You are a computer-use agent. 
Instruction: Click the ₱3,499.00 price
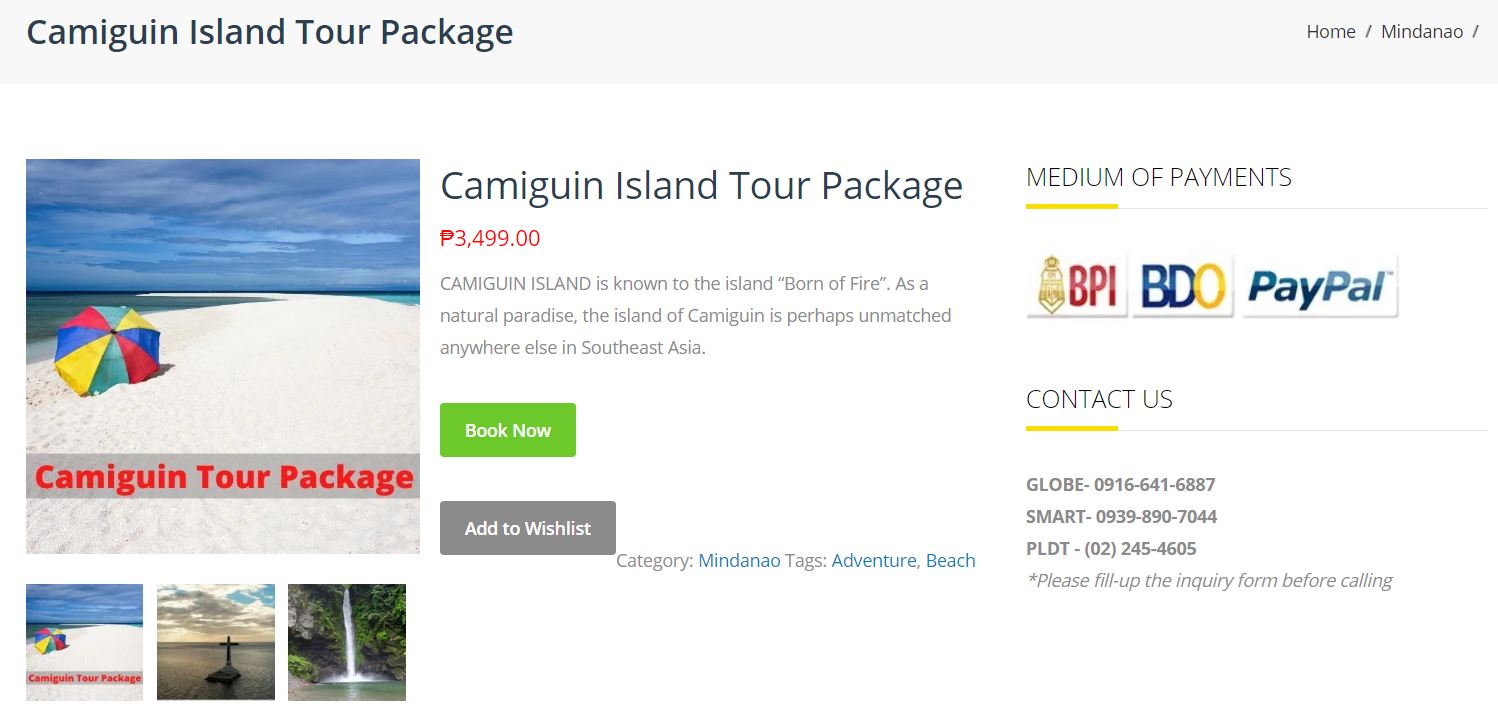pyautogui.click(x=490, y=239)
